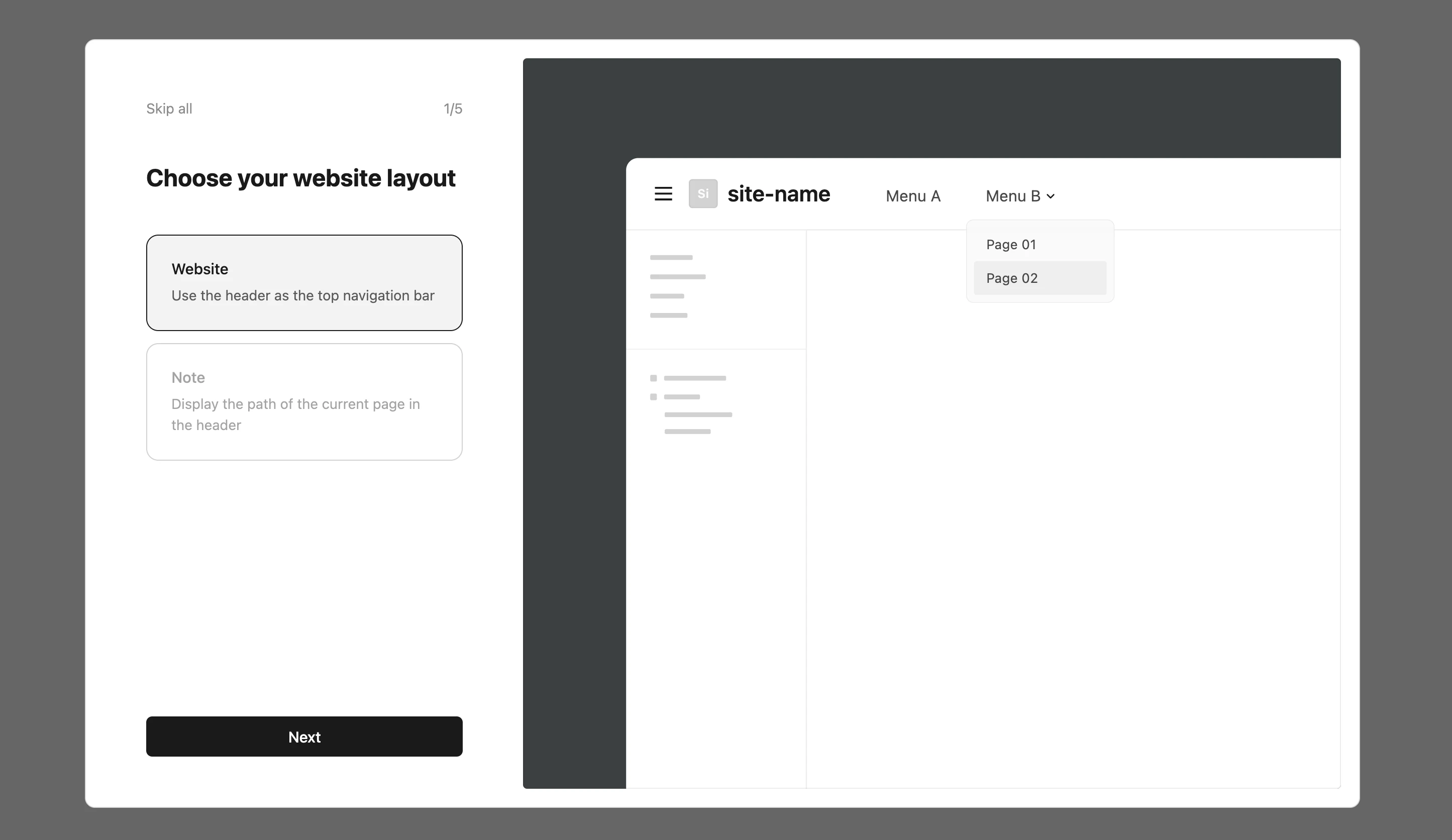Select the Note layout option
Viewport: 1452px width, 840px height.
(304, 401)
